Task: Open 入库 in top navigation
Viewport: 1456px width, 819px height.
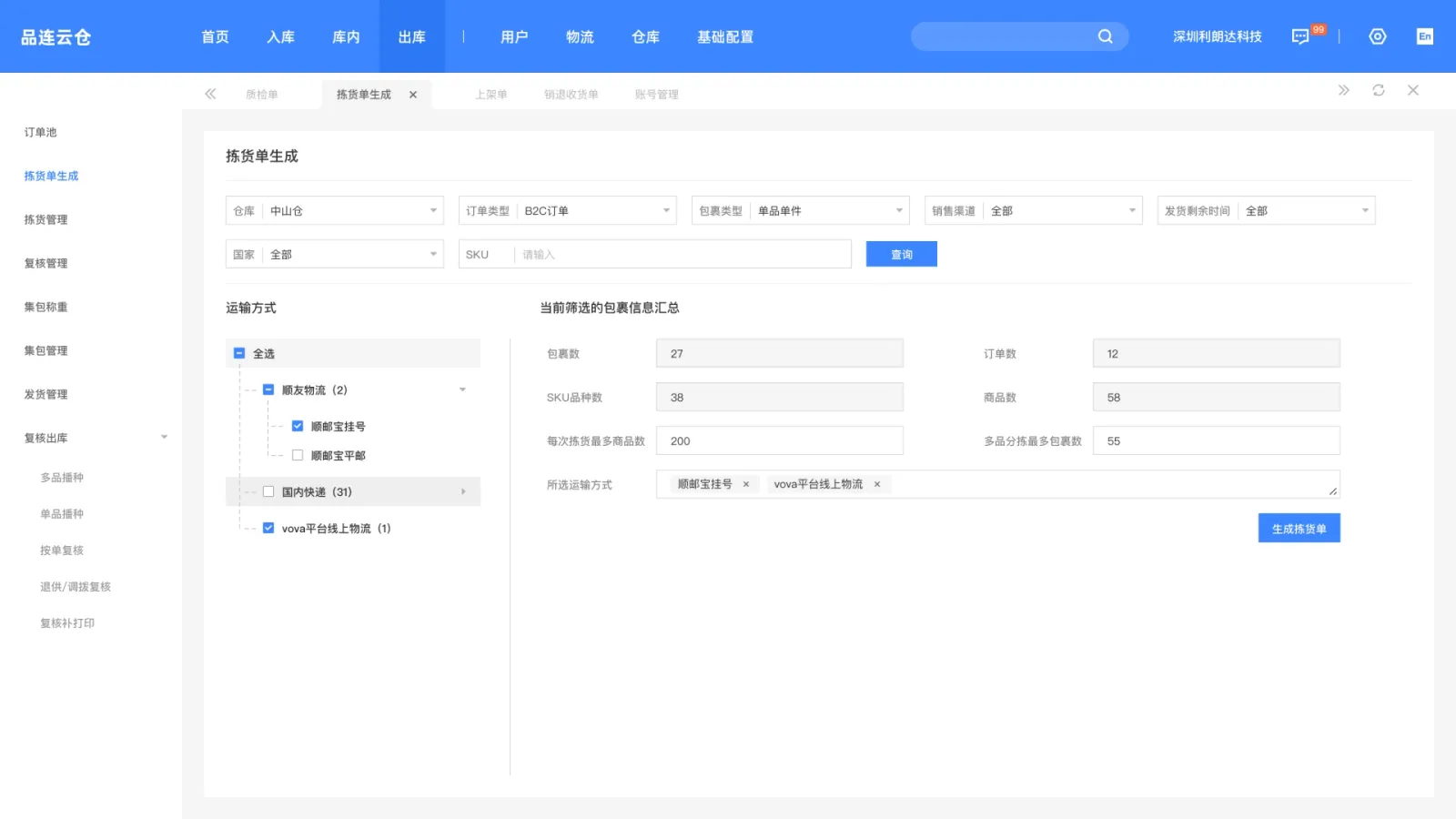Action: [x=281, y=36]
